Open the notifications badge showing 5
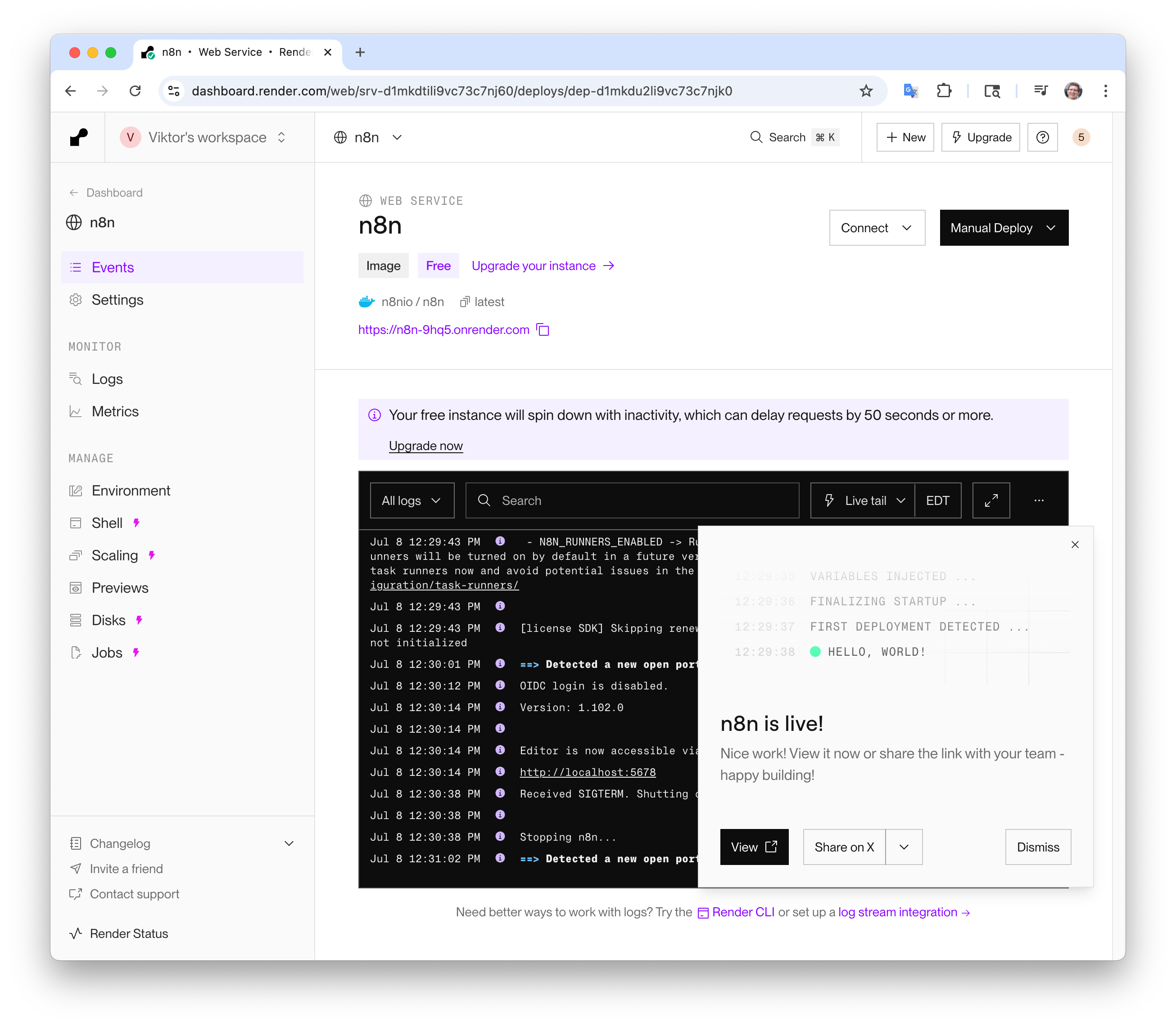The height and width of the screenshot is (1027, 1176). coord(1081,138)
